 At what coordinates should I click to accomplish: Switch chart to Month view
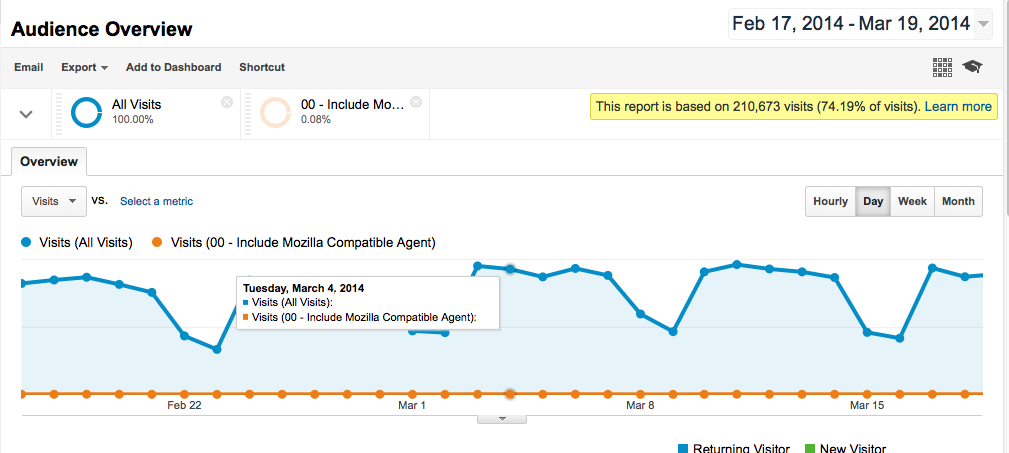(958, 201)
